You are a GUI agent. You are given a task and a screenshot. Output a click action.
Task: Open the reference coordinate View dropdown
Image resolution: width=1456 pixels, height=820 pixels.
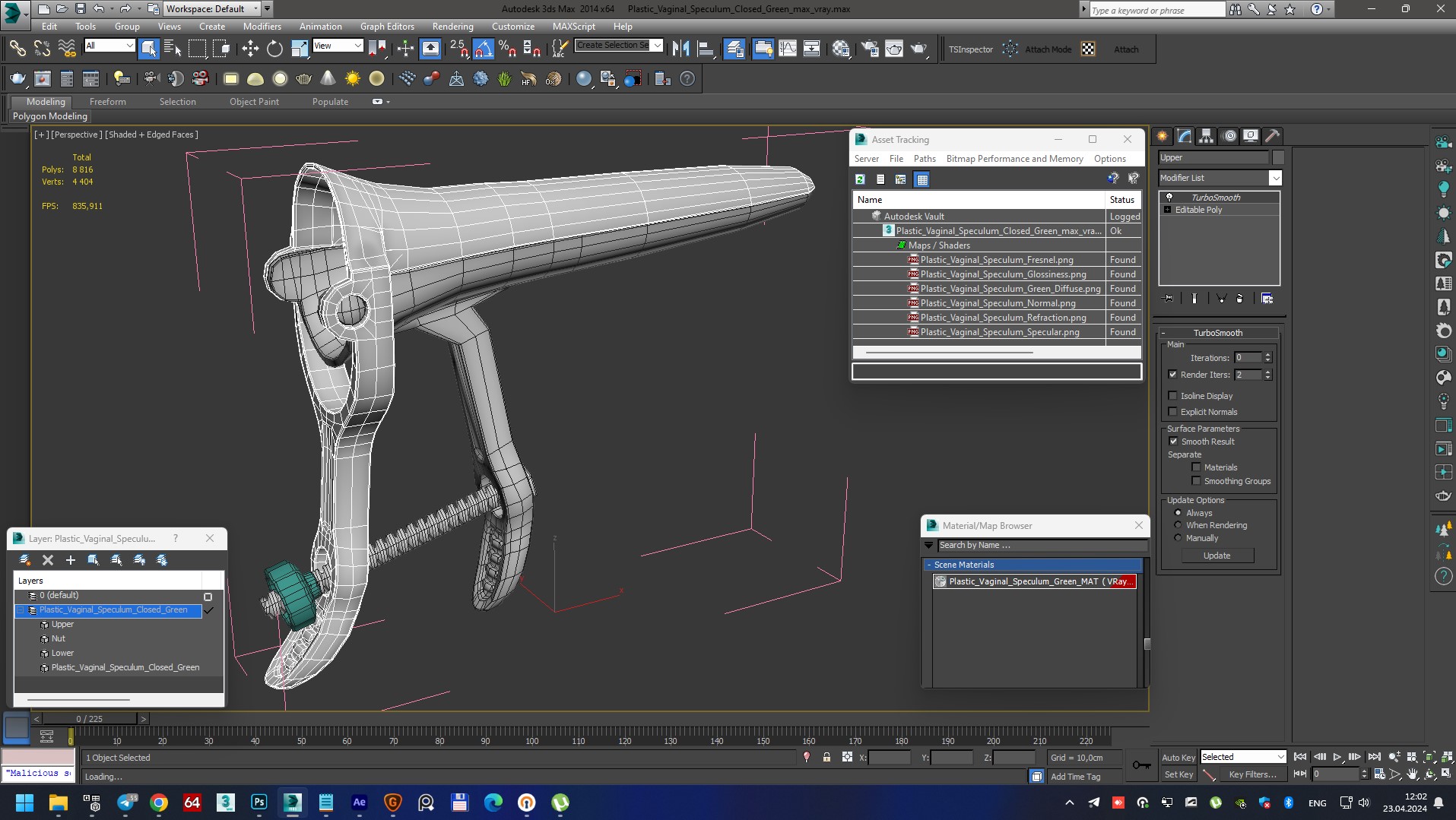click(x=338, y=46)
